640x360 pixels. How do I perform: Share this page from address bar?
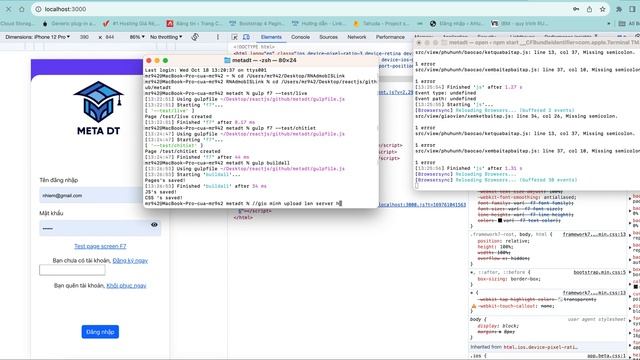[x=589, y=9]
